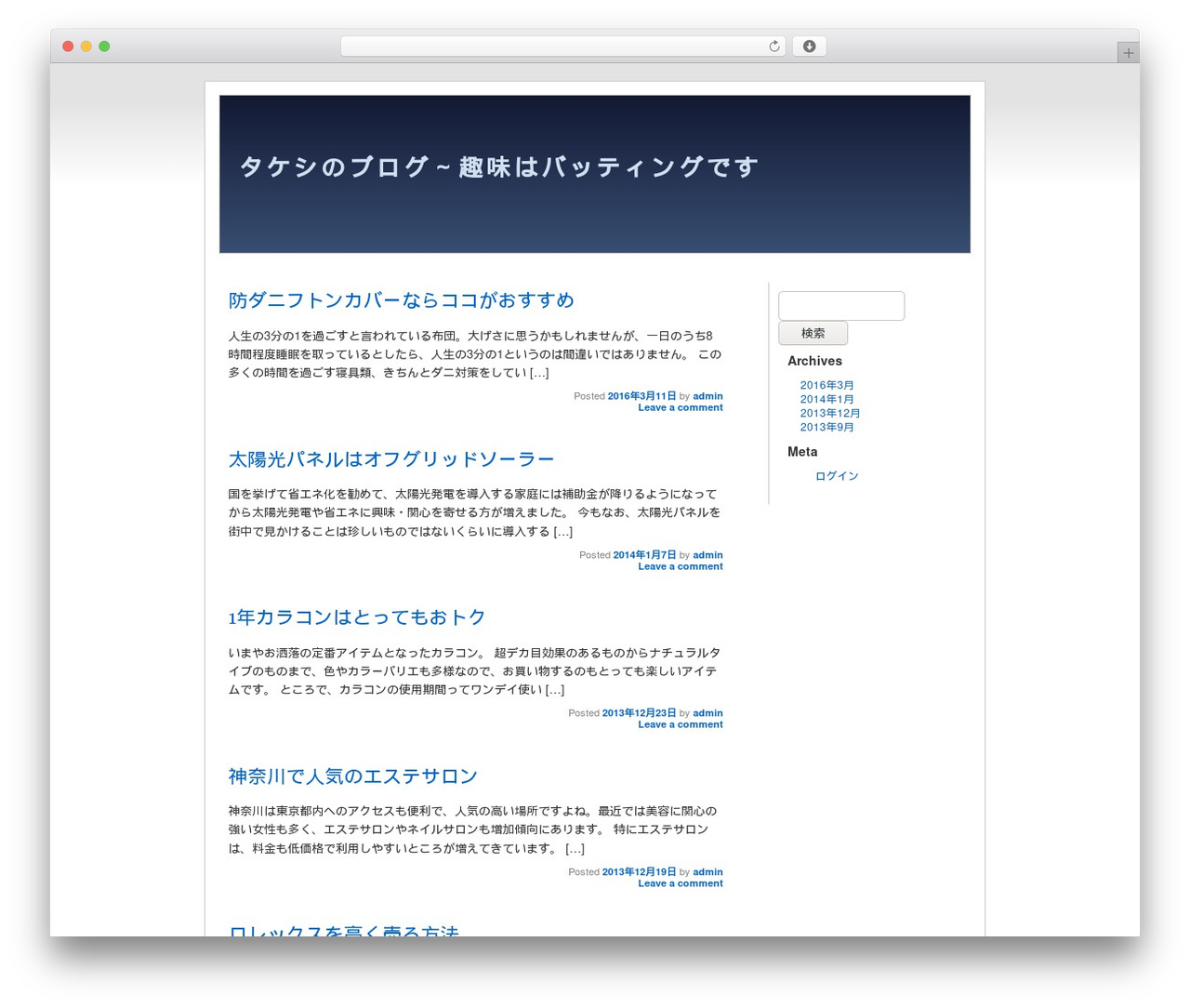Click the date link 2014年1月7日
The height and width of the screenshot is (1008, 1190).
[x=644, y=555]
